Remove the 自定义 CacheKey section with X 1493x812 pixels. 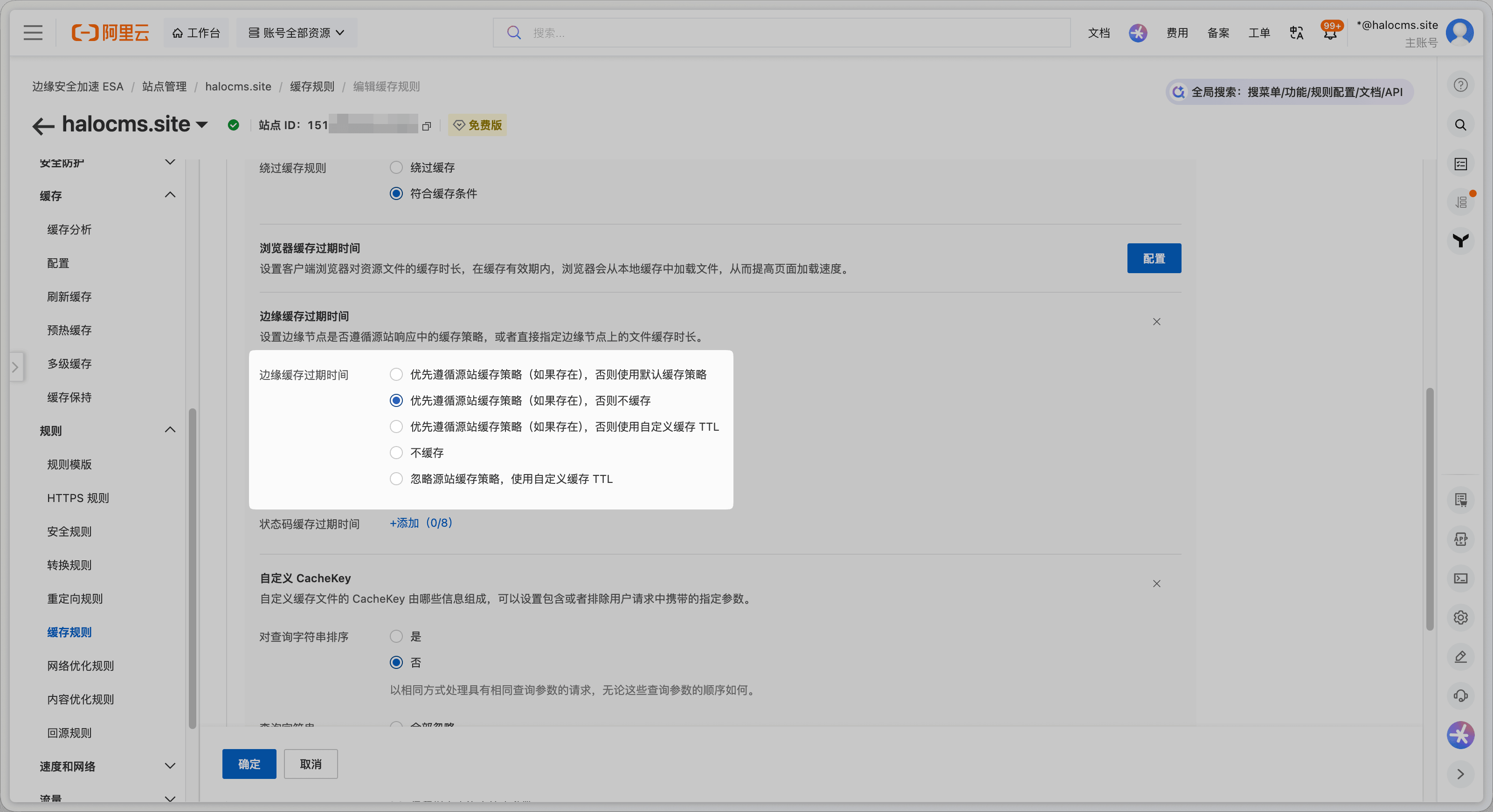coord(1156,584)
